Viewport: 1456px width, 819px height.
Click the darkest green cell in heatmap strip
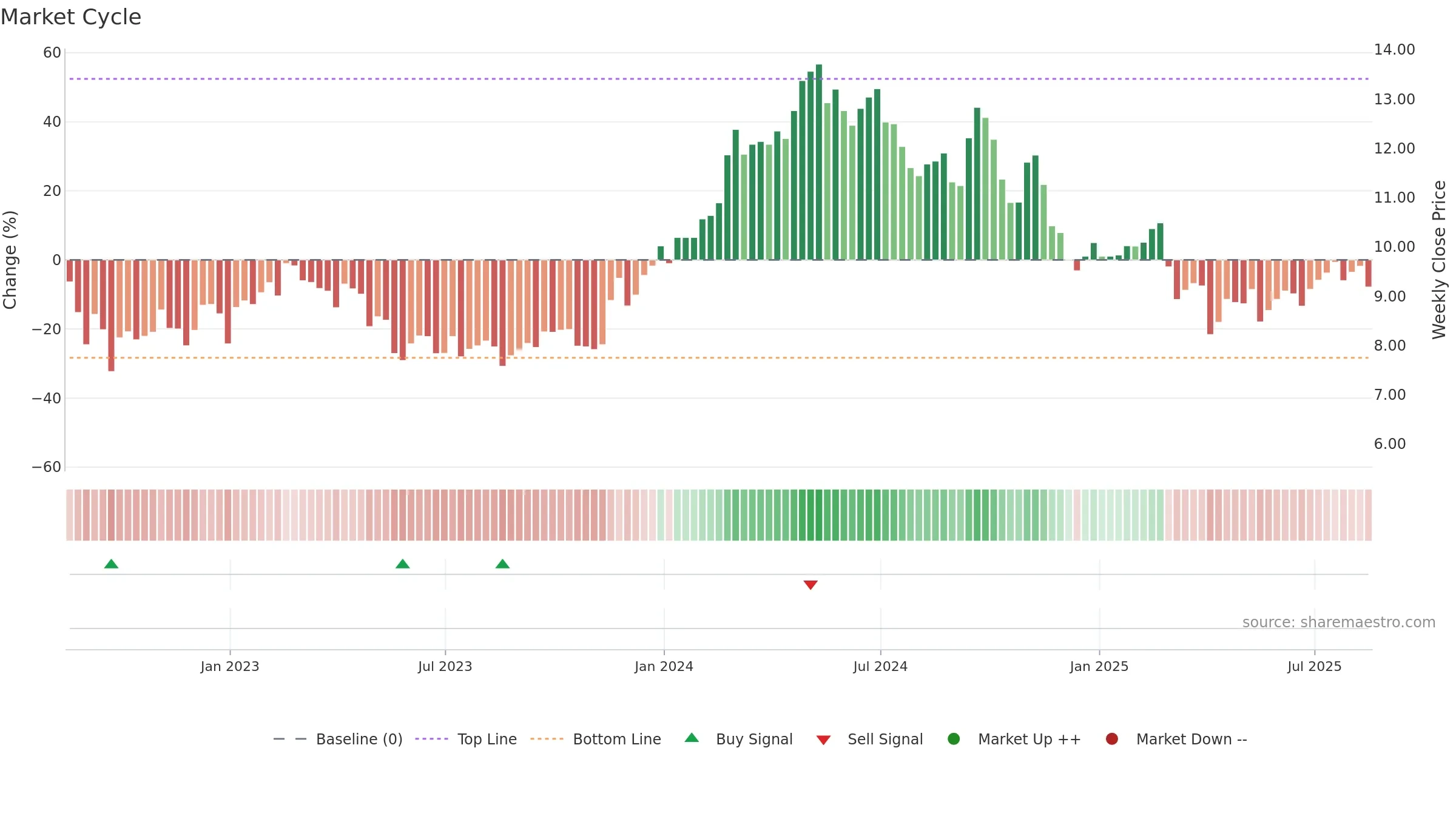click(x=819, y=515)
